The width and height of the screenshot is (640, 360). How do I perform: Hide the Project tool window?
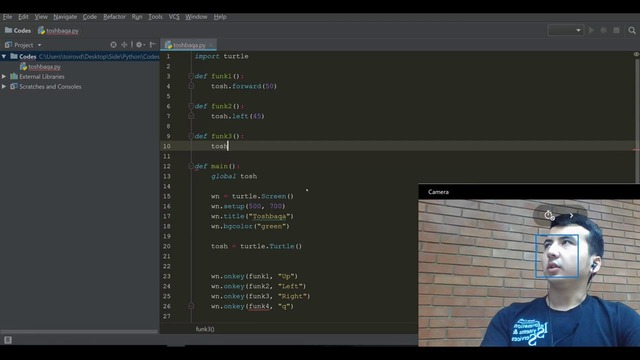[153, 44]
